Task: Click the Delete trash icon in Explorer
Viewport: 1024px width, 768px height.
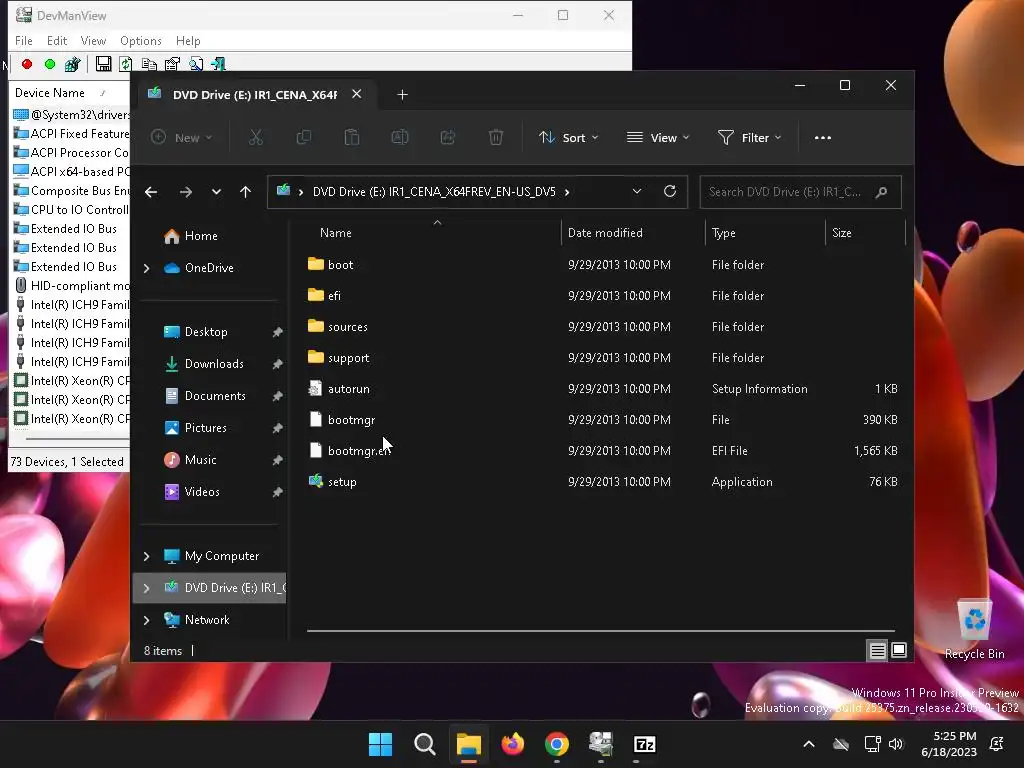Action: point(496,138)
